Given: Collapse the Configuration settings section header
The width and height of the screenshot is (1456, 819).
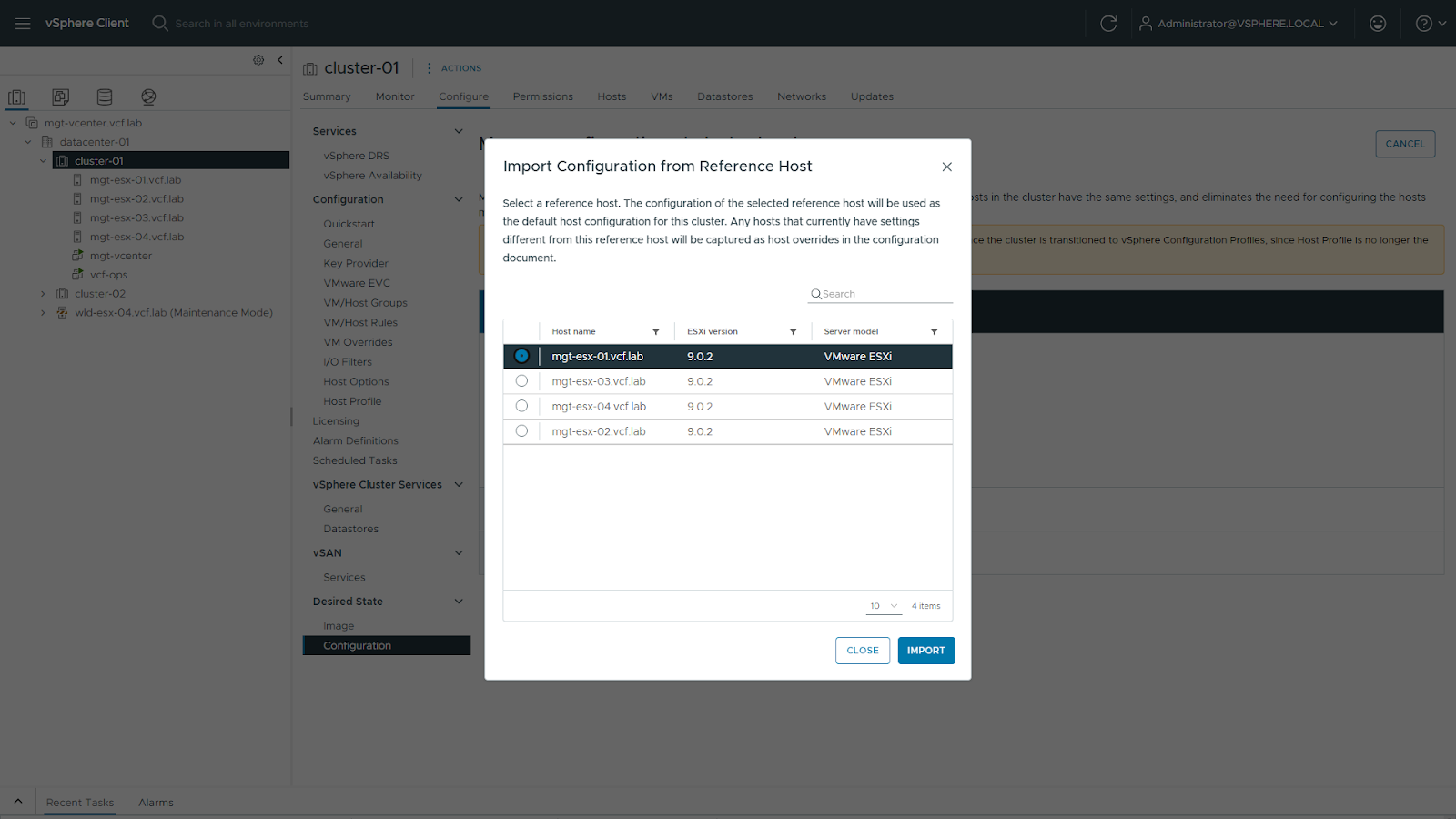Looking at the screenshot, I should click(459, 199).
